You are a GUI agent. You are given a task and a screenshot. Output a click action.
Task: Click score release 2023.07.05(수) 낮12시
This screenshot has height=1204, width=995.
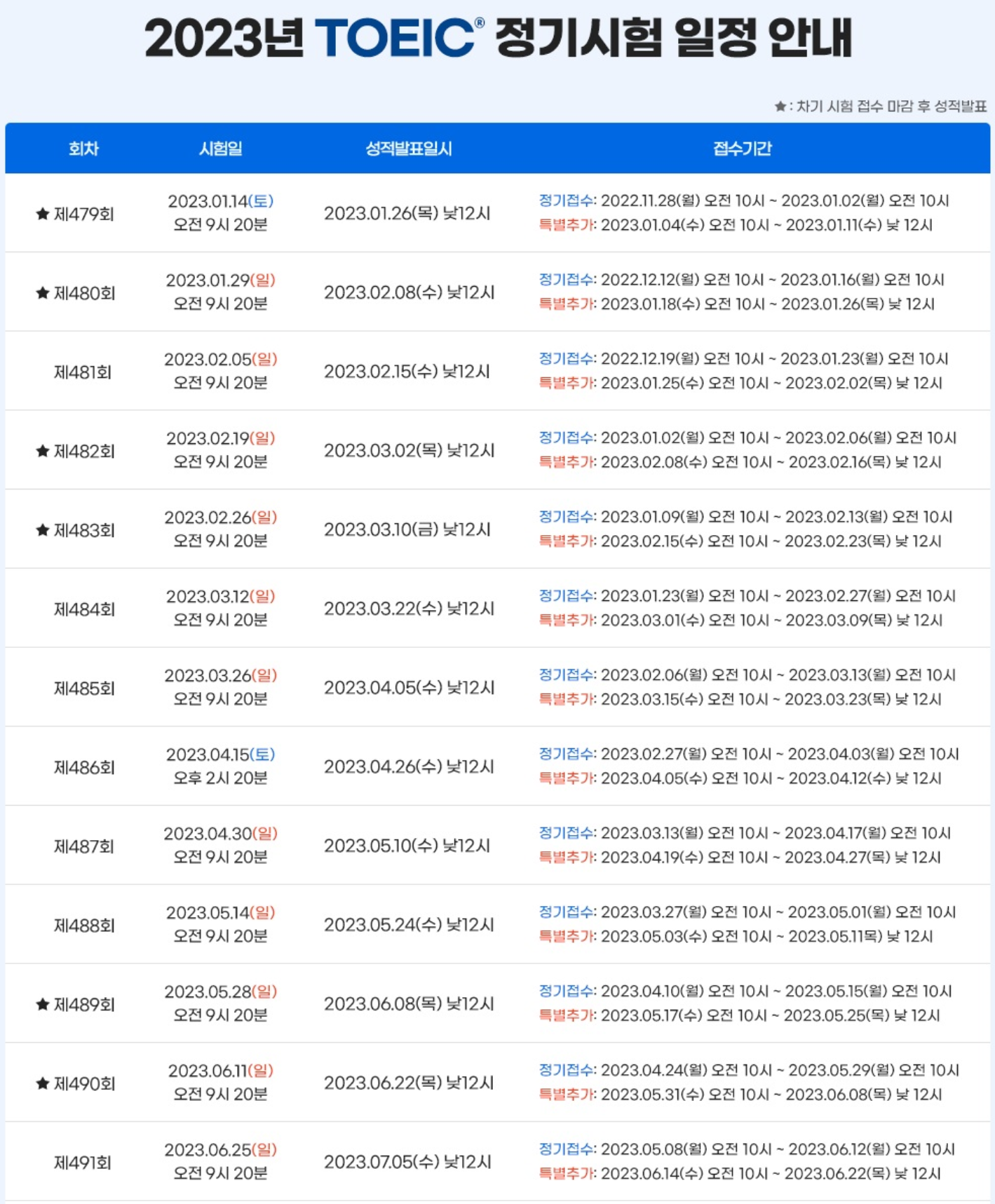(x=407, y=1163)
